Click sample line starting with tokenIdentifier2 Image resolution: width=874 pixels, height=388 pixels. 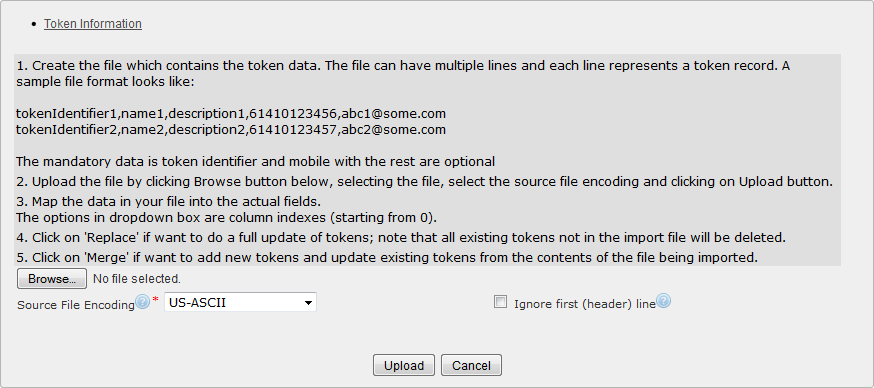tap(231, 130)
